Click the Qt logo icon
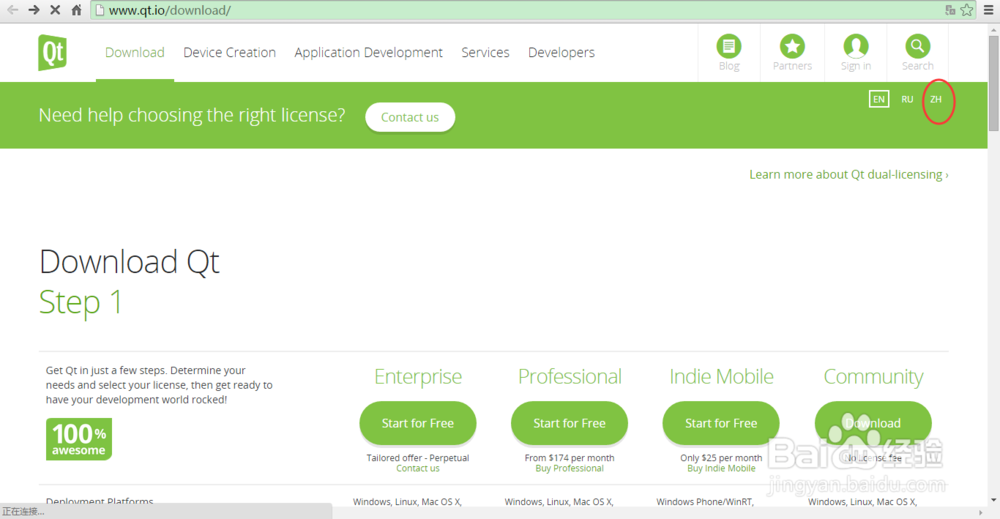This screenshot has height=519, width=1000. [52, 52]
